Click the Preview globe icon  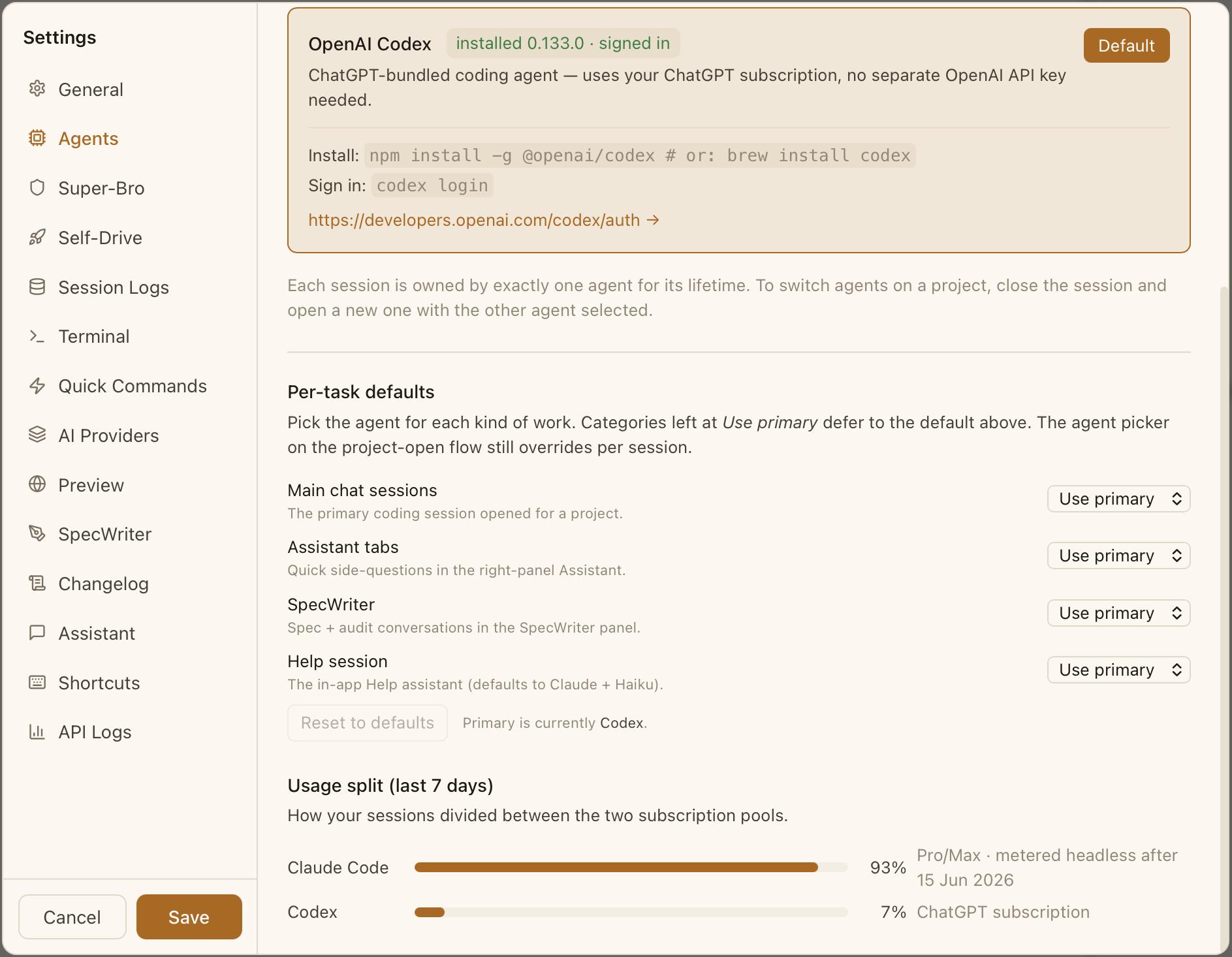pyautogui.click(x=37, y=485)
